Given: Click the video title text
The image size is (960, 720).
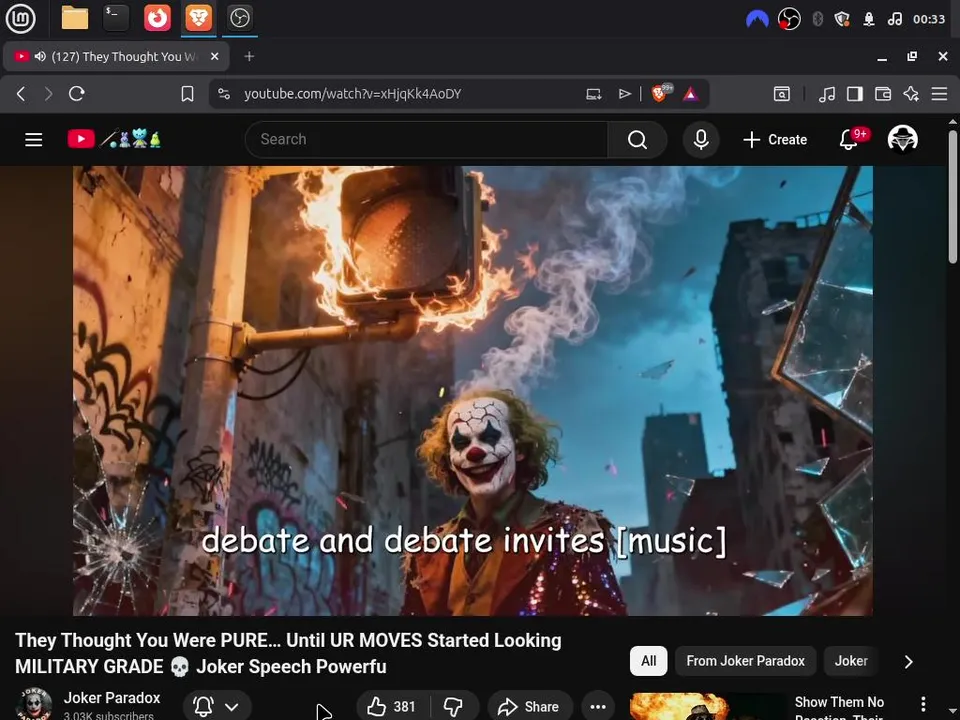Looking at the screenshot, I should 288,653.
